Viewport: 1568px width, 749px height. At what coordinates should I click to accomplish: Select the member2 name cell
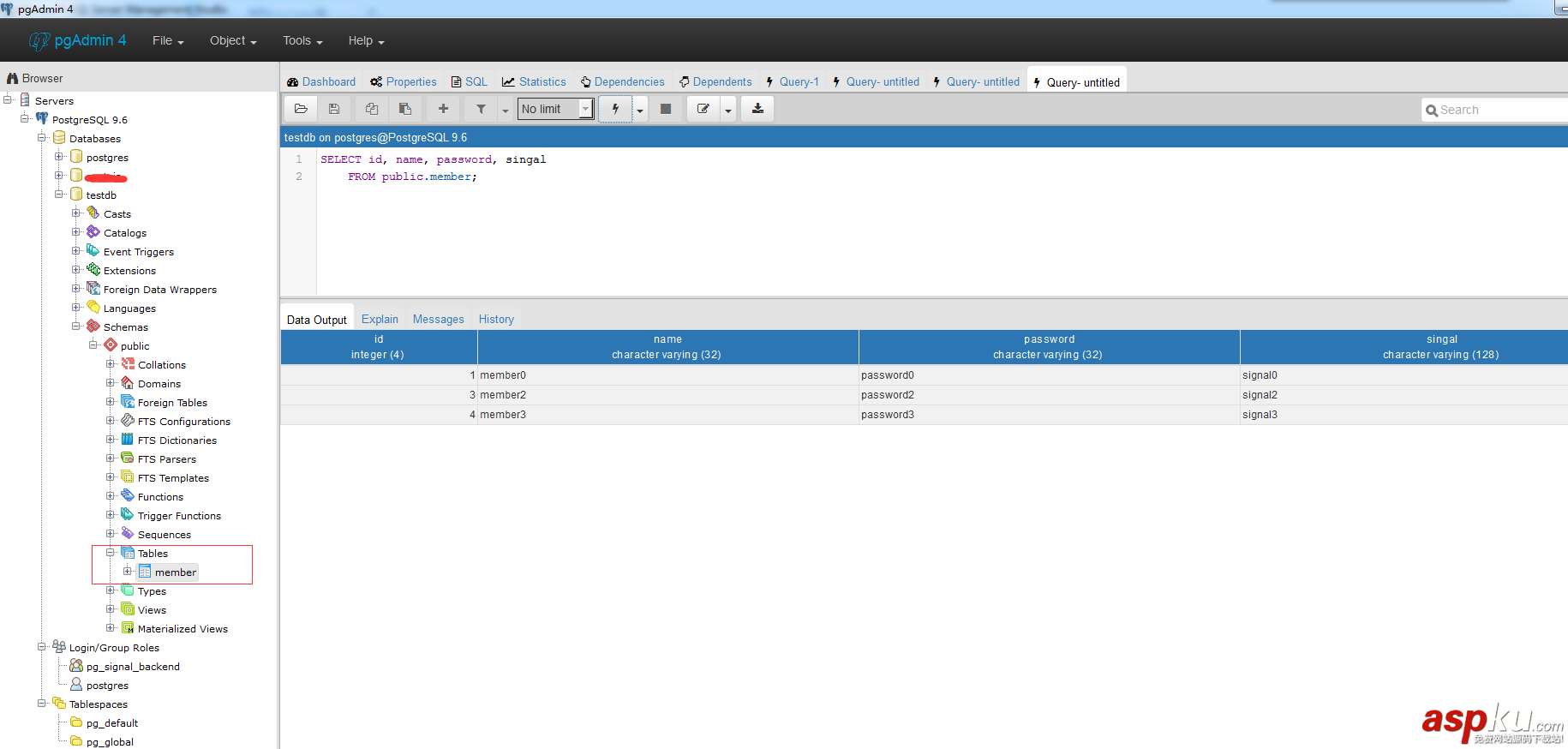coord(668,395)
